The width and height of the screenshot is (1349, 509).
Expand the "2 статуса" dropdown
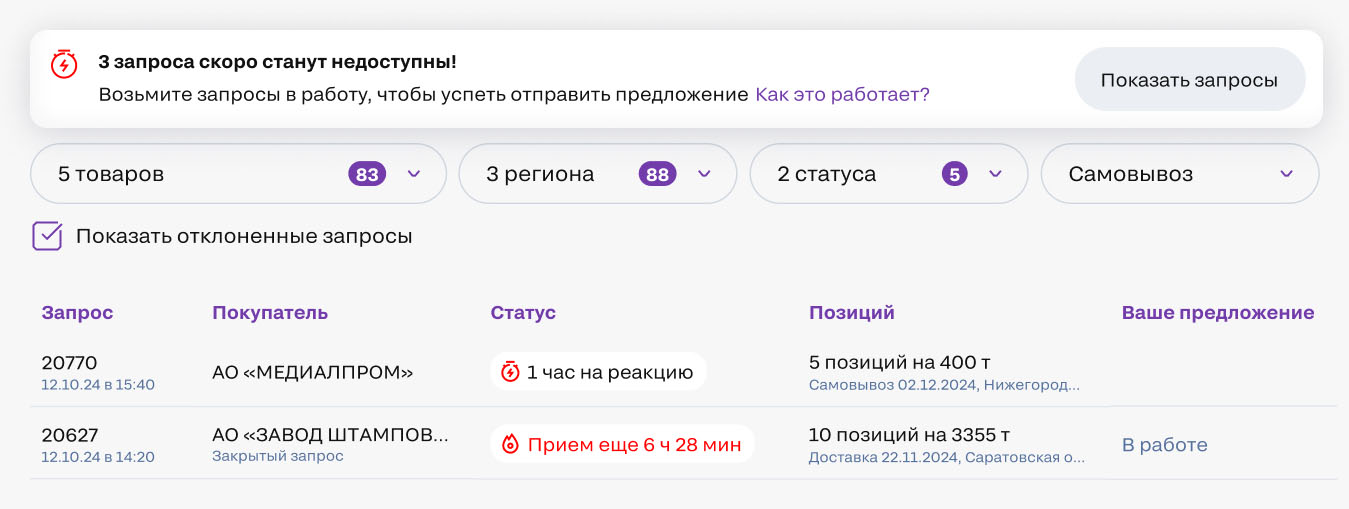pos(995,174)
